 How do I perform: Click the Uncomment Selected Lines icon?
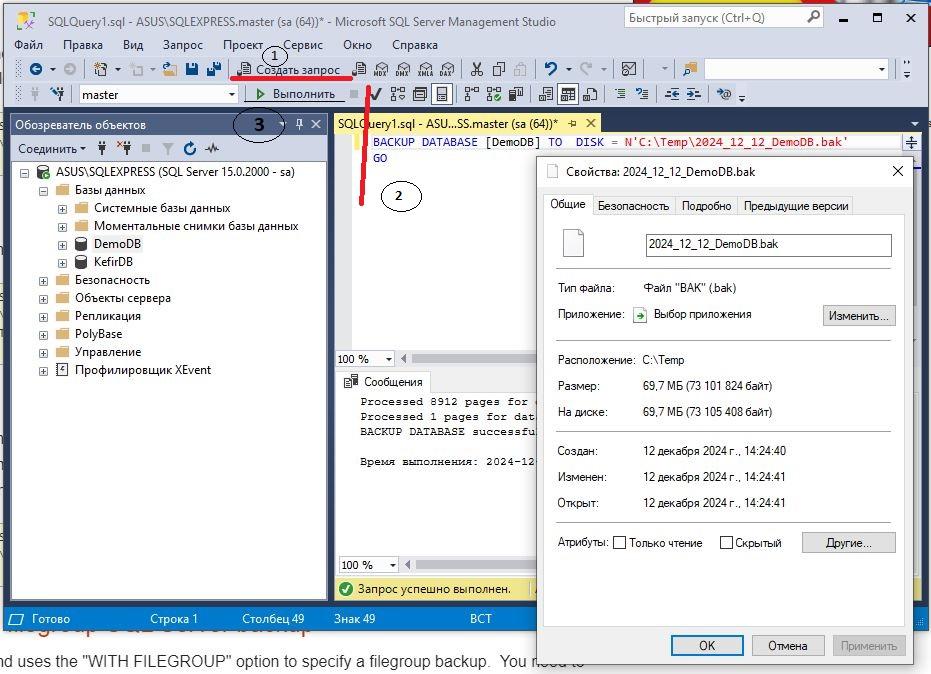(x=642, y=94)
